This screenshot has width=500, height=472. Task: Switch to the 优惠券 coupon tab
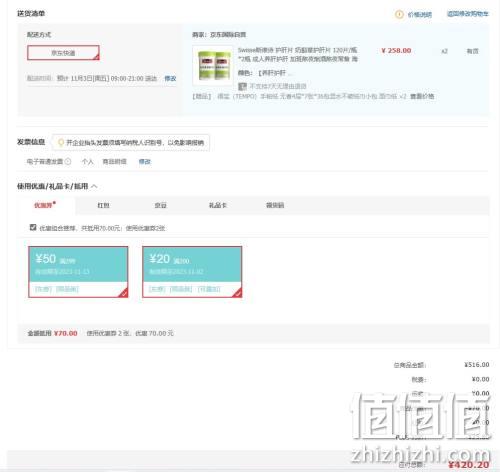click(x=45, y=205)
